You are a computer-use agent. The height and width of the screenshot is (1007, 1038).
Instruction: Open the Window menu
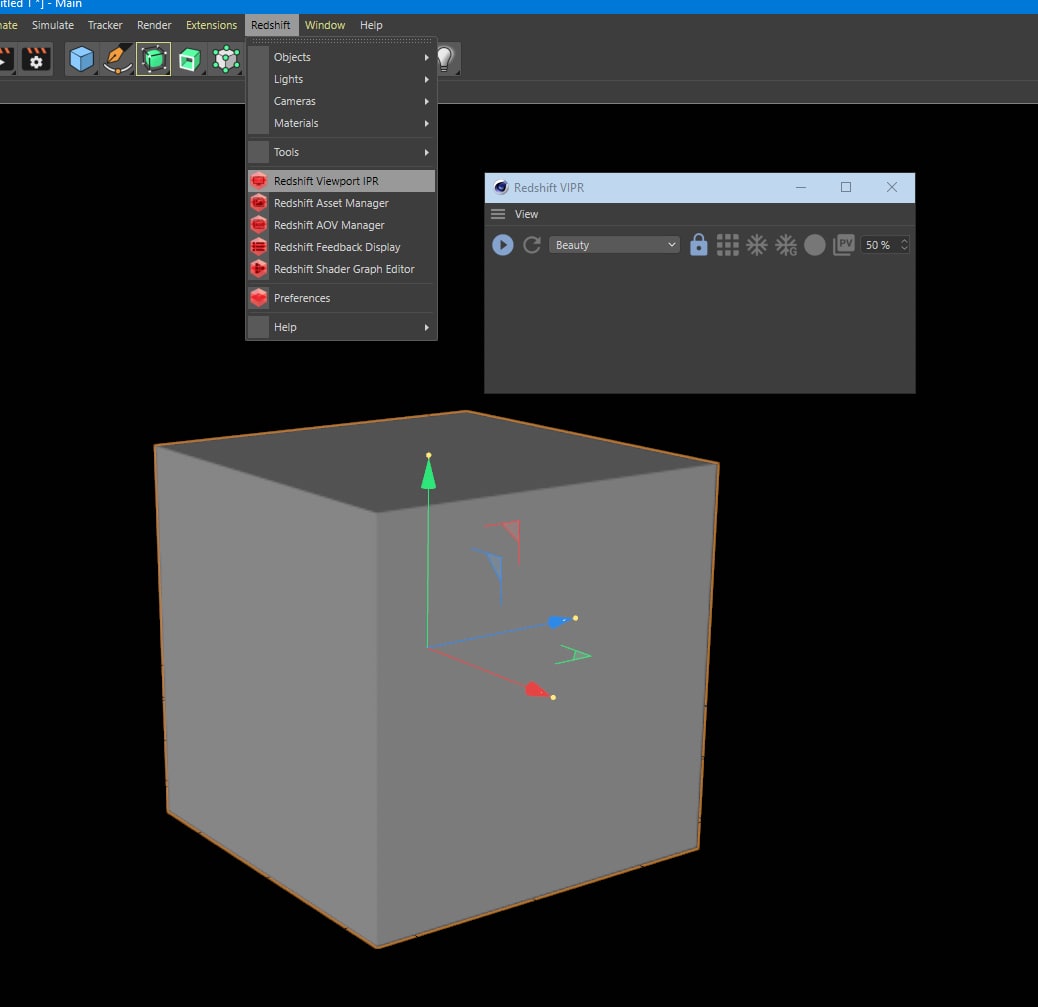(x=325, y=25)
